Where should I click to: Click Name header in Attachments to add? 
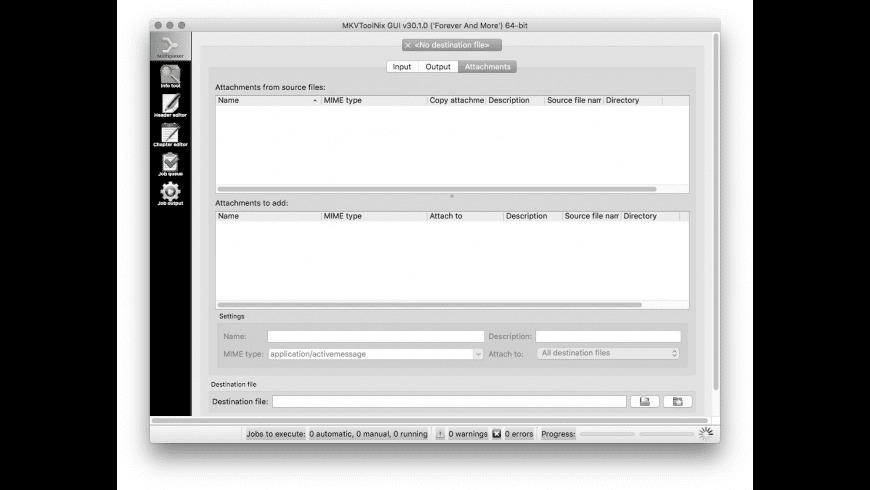tap(268, 216)
